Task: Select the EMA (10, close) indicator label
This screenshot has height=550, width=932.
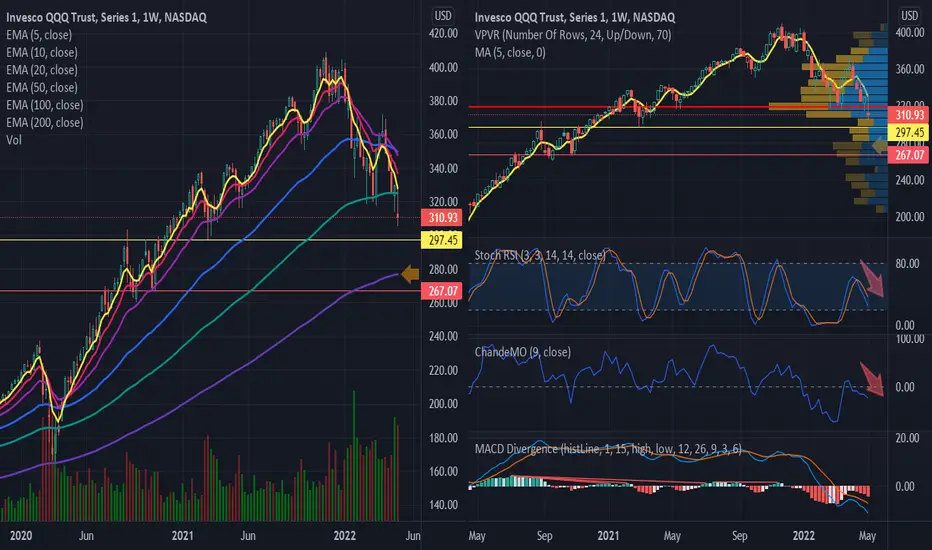Action: [x=42, y=52]
